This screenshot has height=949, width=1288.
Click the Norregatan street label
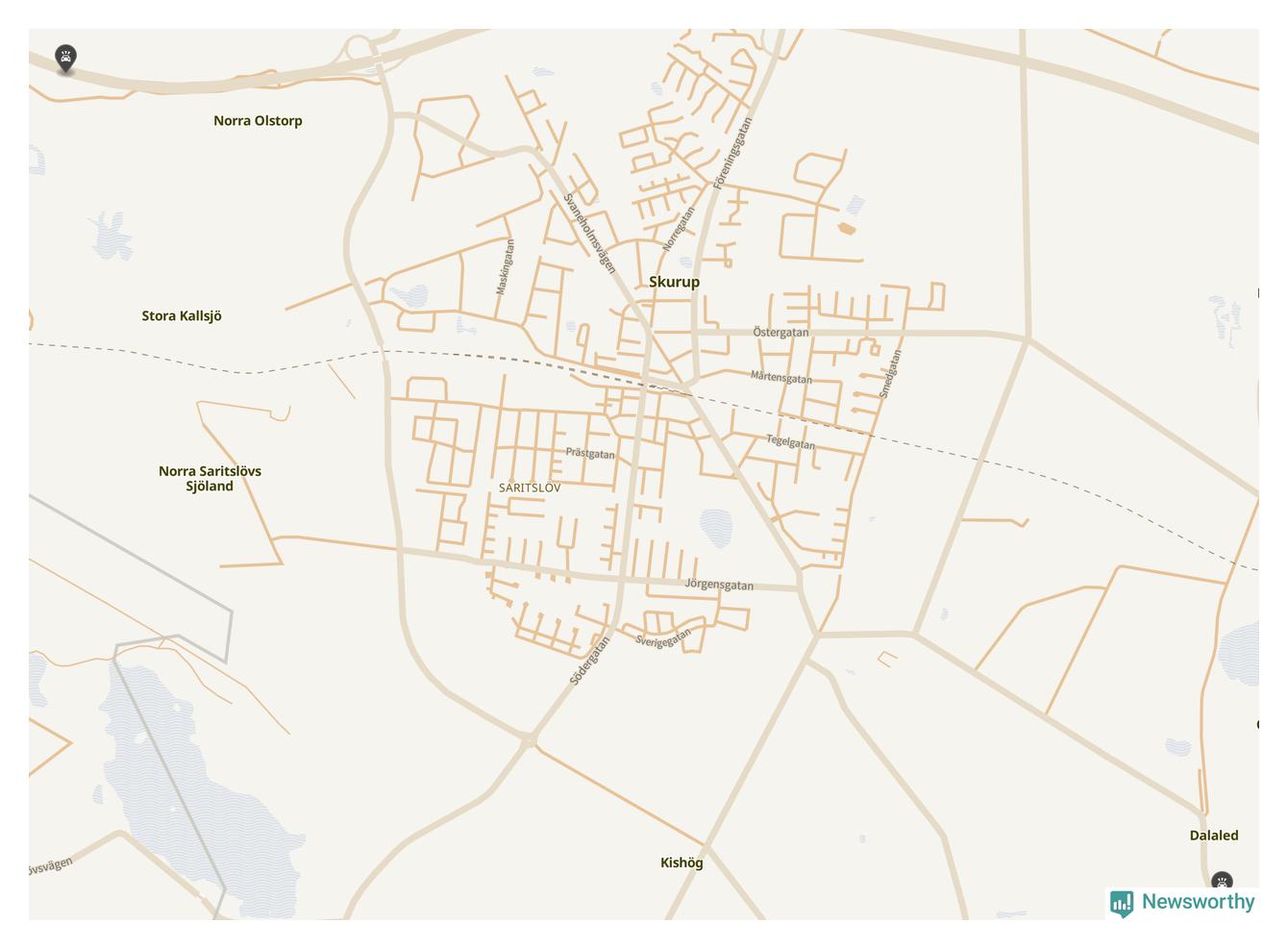[678, 229]
